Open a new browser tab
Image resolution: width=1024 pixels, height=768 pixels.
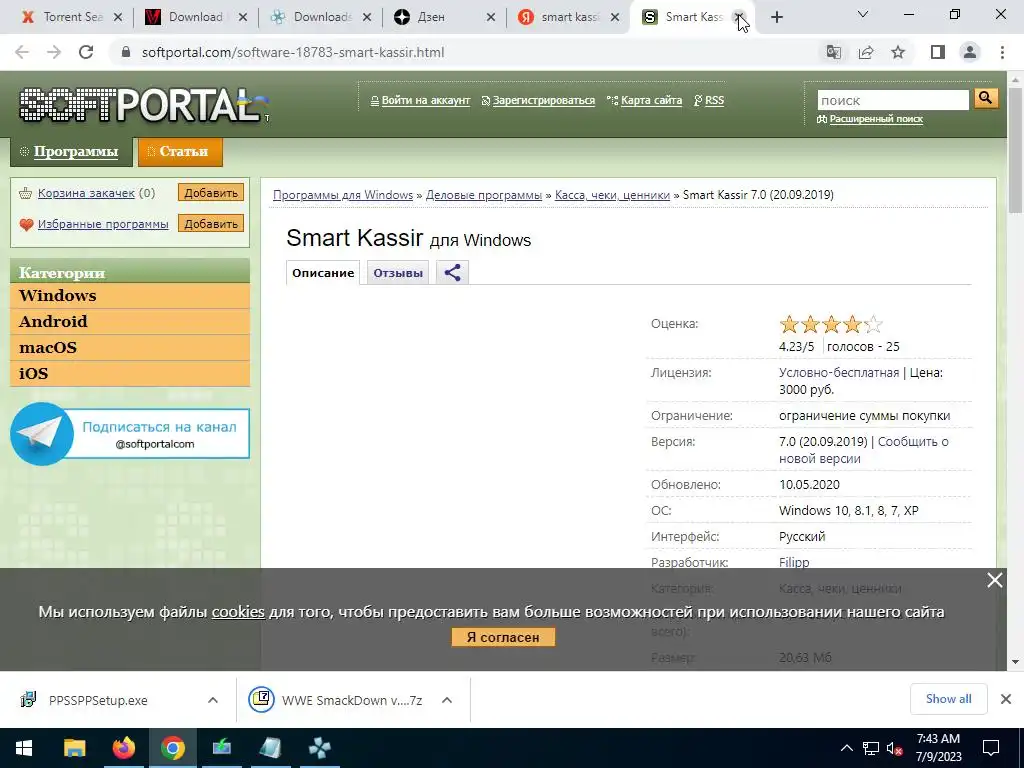click(776, 17)
